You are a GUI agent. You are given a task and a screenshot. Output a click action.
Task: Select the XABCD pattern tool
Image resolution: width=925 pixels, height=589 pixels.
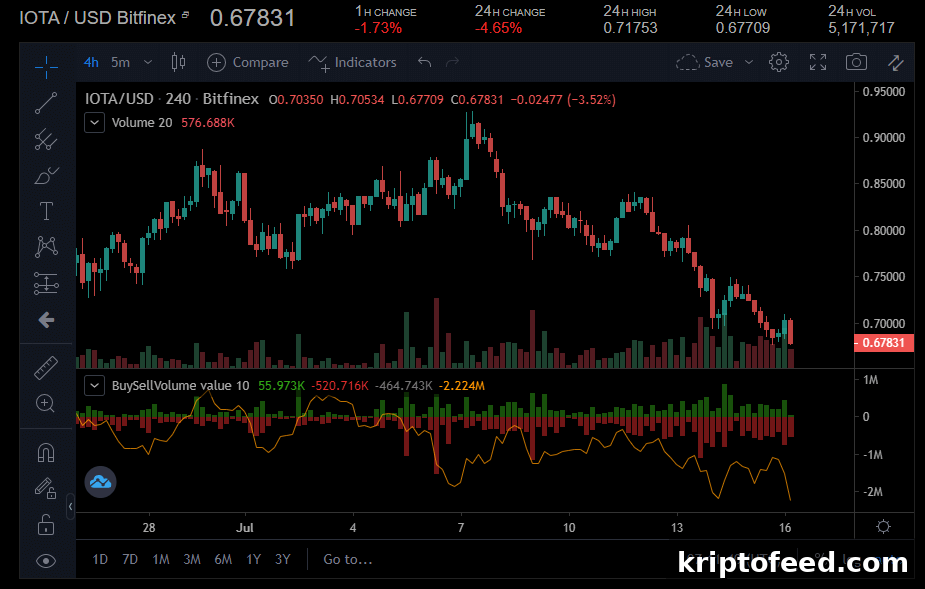tap(46, 247)
